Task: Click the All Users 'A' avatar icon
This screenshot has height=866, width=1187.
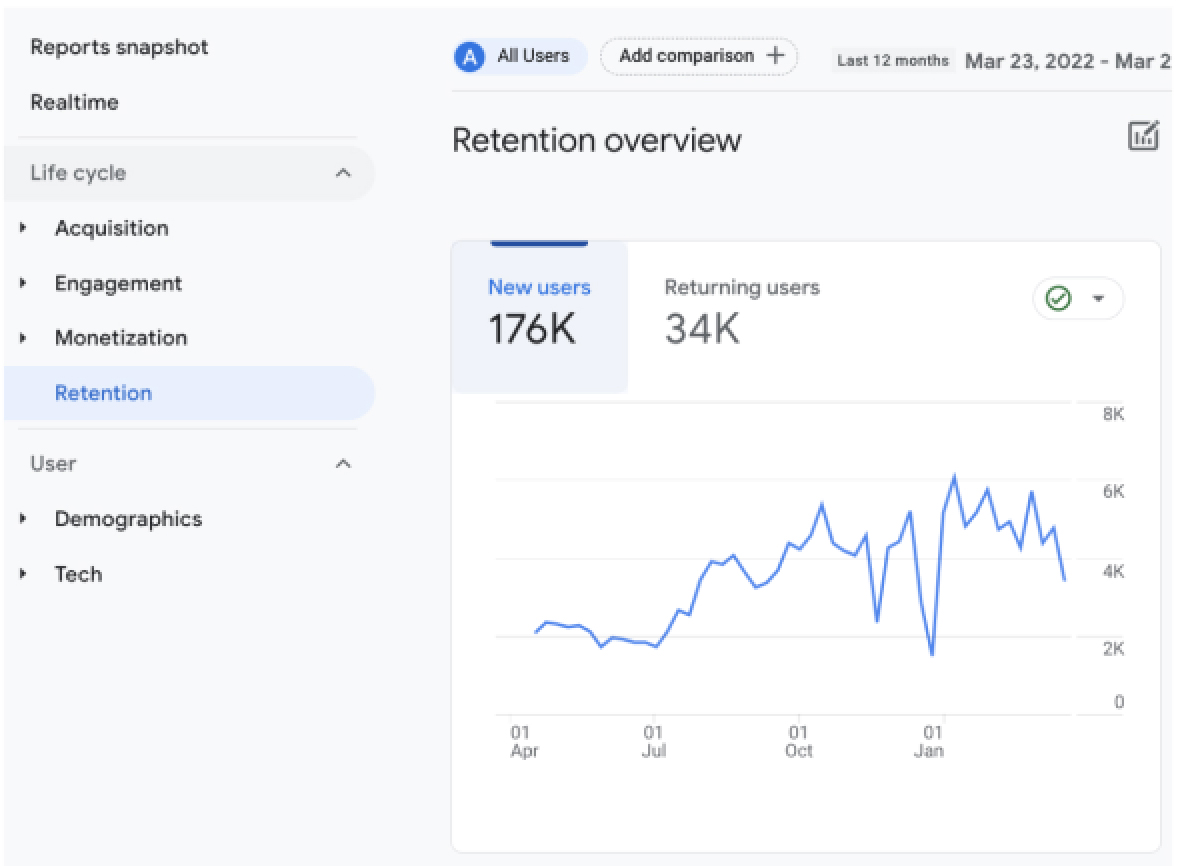Action: point(469,57)
